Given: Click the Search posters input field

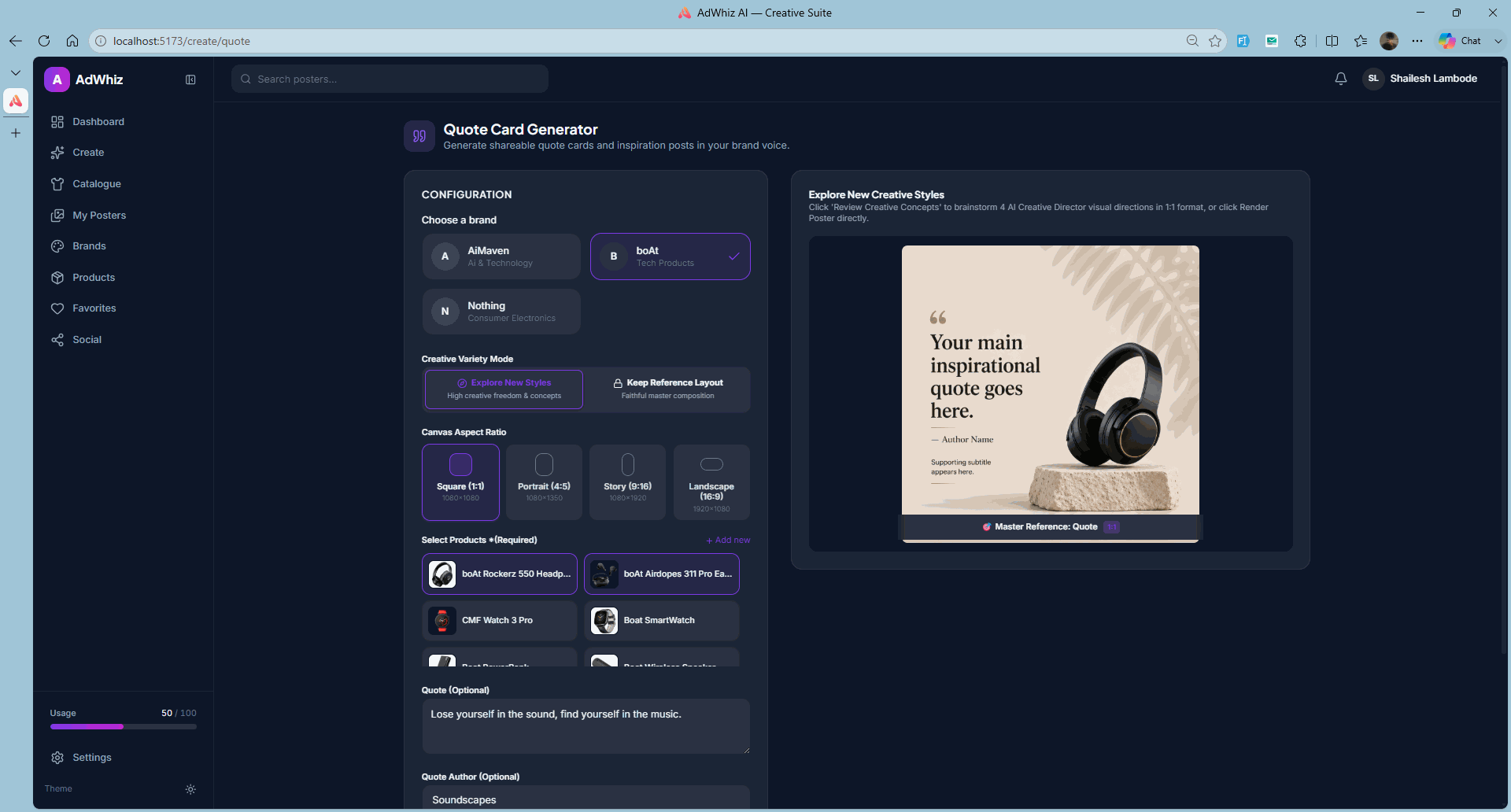Looking at the screenshot, I should (390, 79).
